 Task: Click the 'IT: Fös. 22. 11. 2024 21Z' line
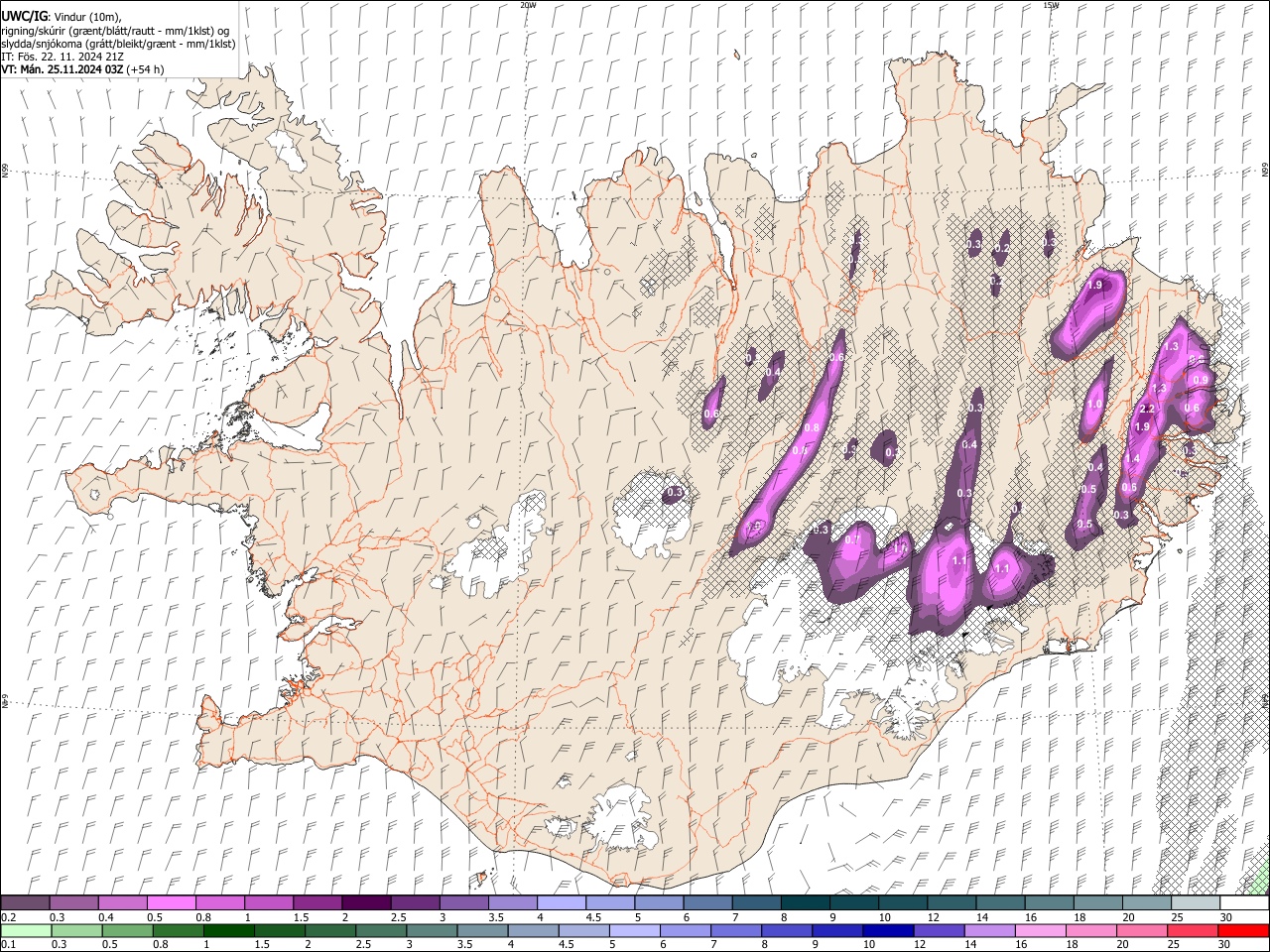(63, 57)
